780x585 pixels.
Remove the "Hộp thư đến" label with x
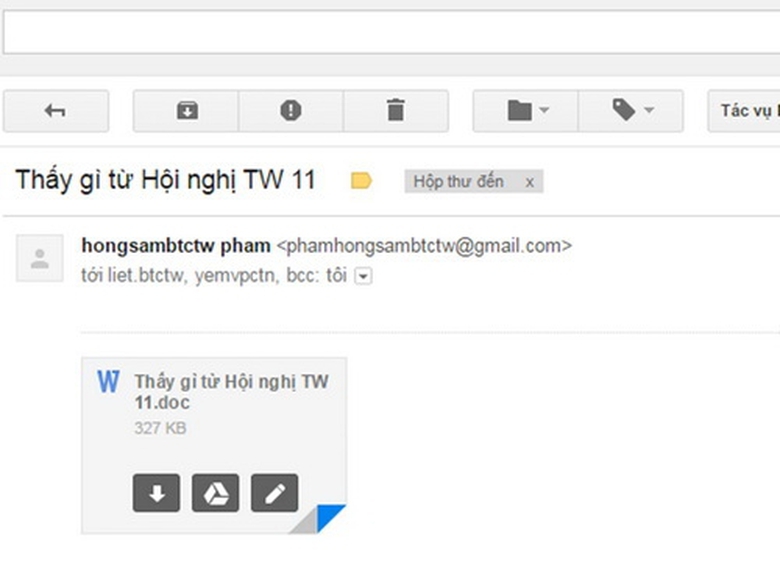[x=529, y=182]
